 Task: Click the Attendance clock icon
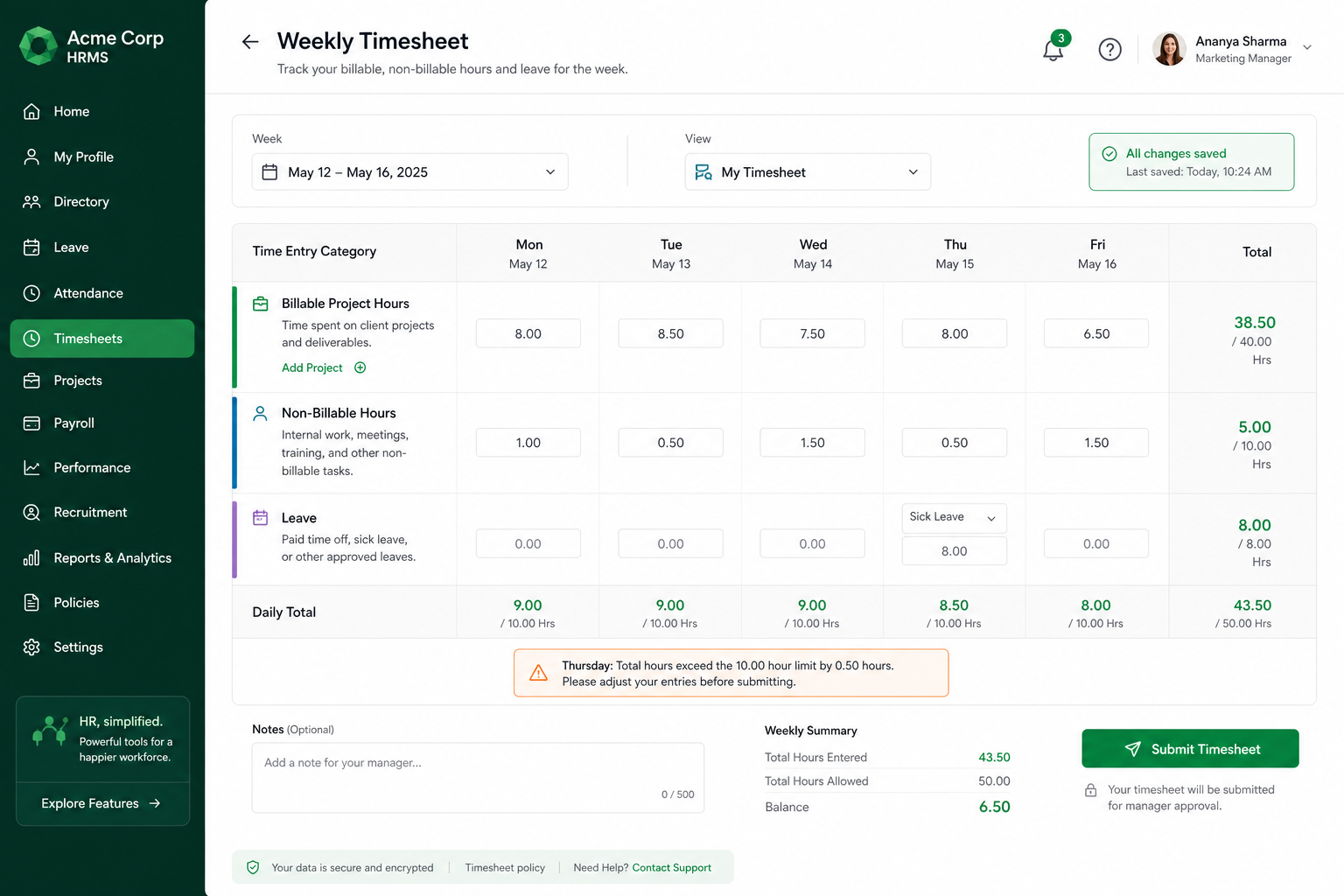[31, 293]
